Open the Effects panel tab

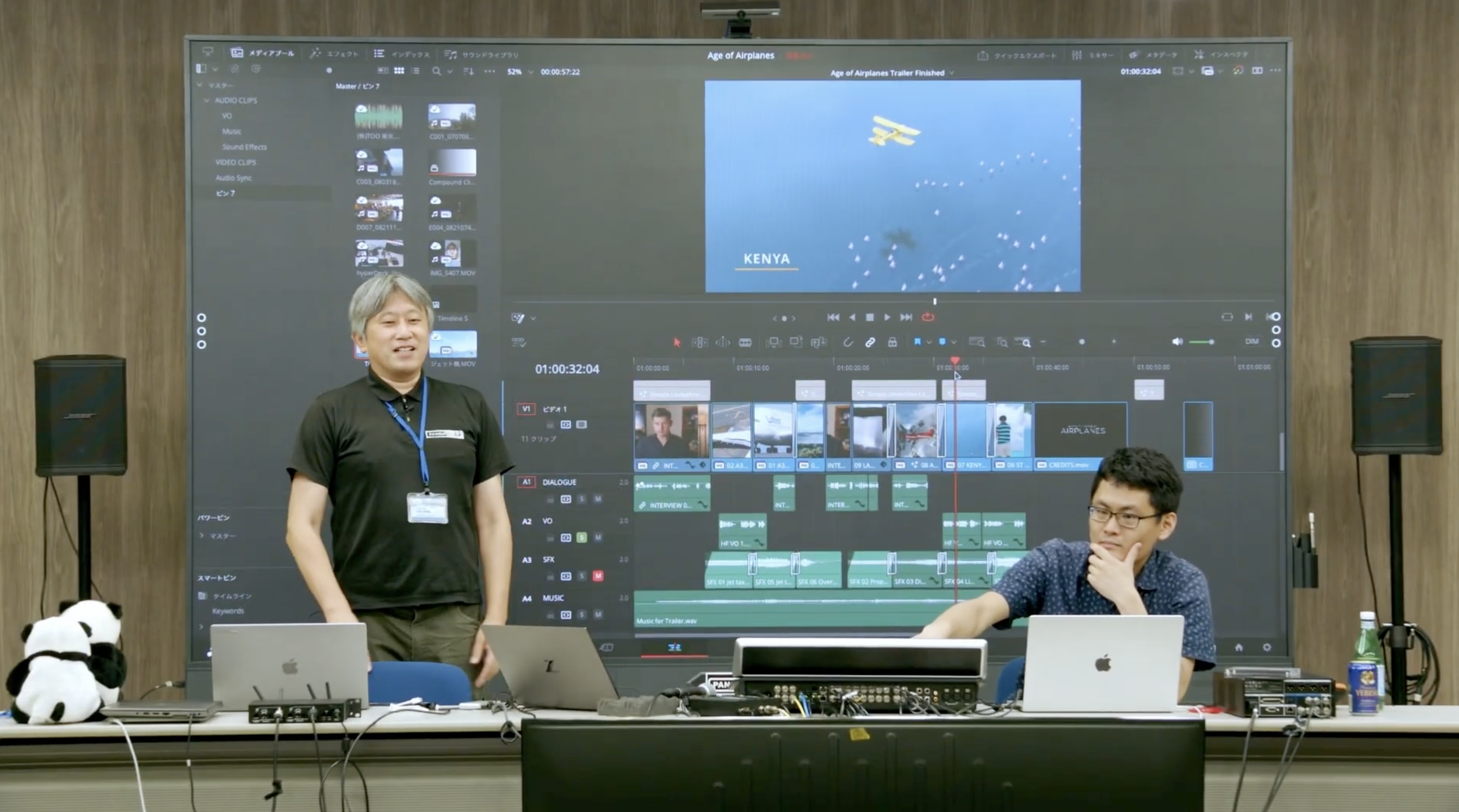334,53
